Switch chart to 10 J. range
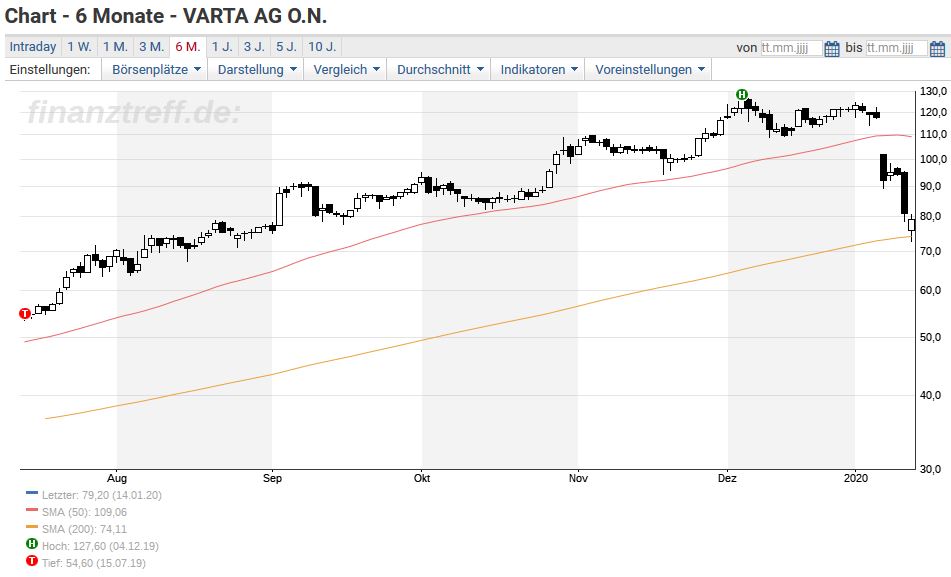The height and width of the screenshot is (577, 951). coord(322,47)
